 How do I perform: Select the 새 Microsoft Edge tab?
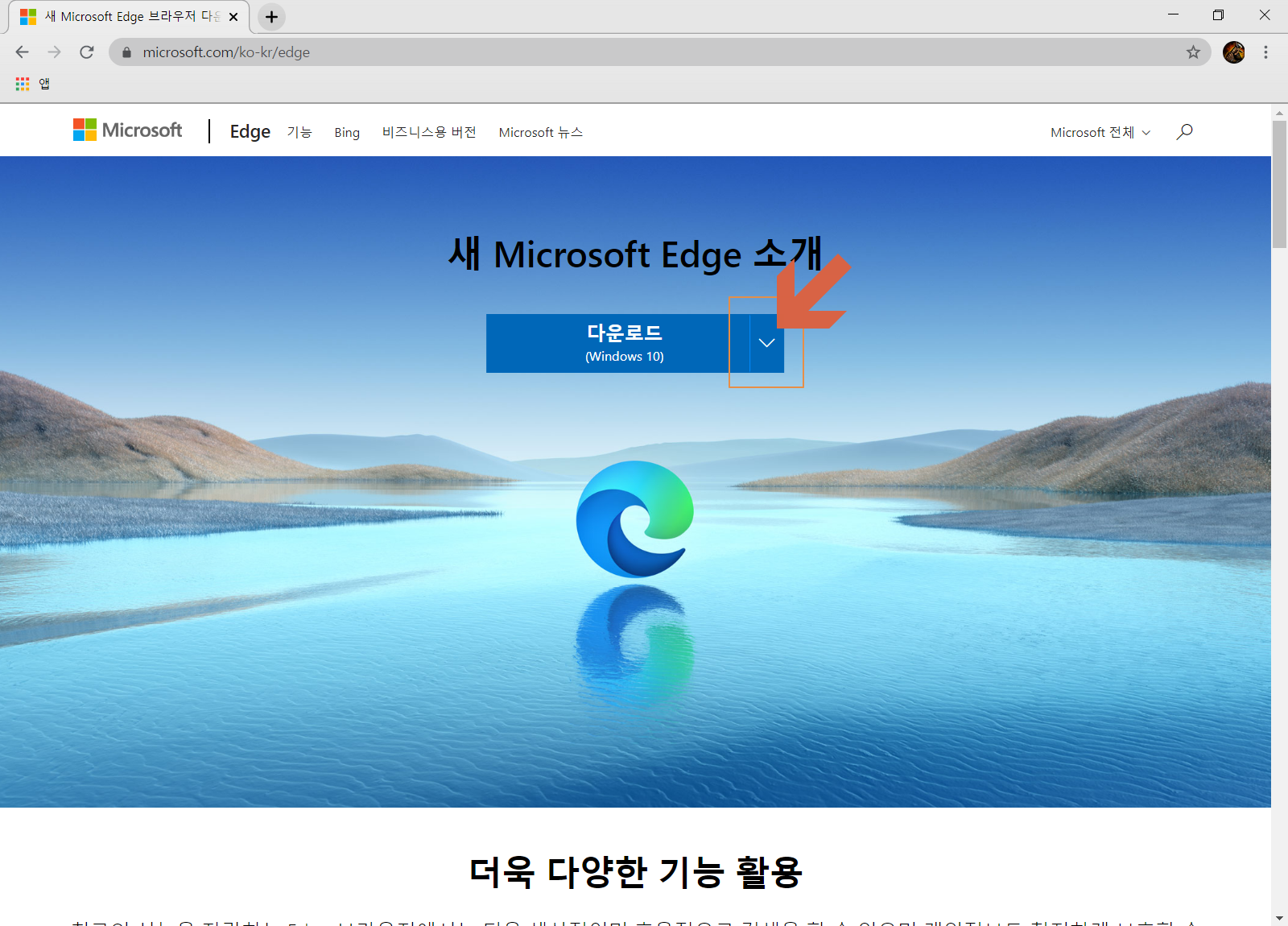tap(129, 17)
